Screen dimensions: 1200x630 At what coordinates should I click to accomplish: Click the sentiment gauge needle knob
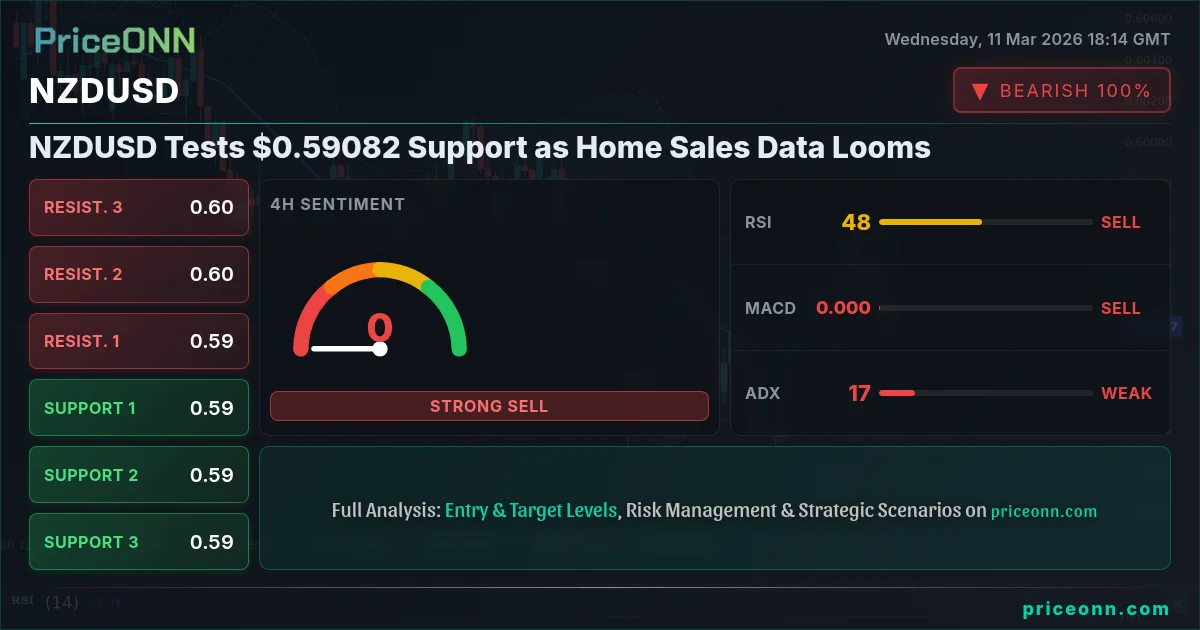point(380,349)
